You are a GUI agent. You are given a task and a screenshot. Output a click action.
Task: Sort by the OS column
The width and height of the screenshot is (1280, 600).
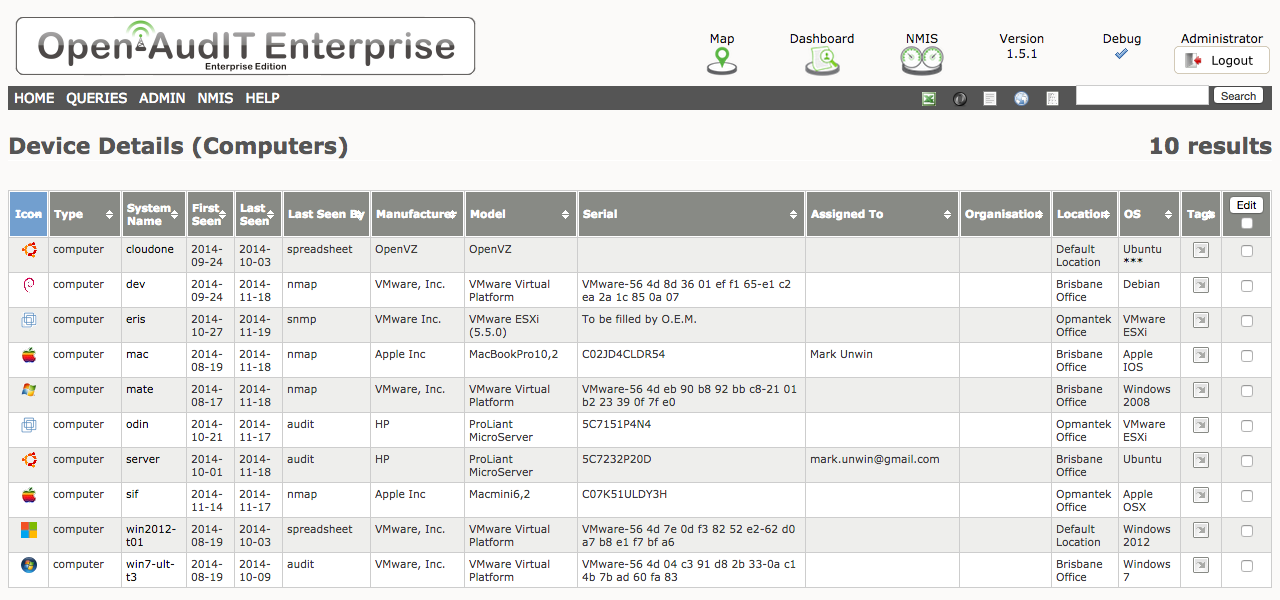[x=1149, y=214]
